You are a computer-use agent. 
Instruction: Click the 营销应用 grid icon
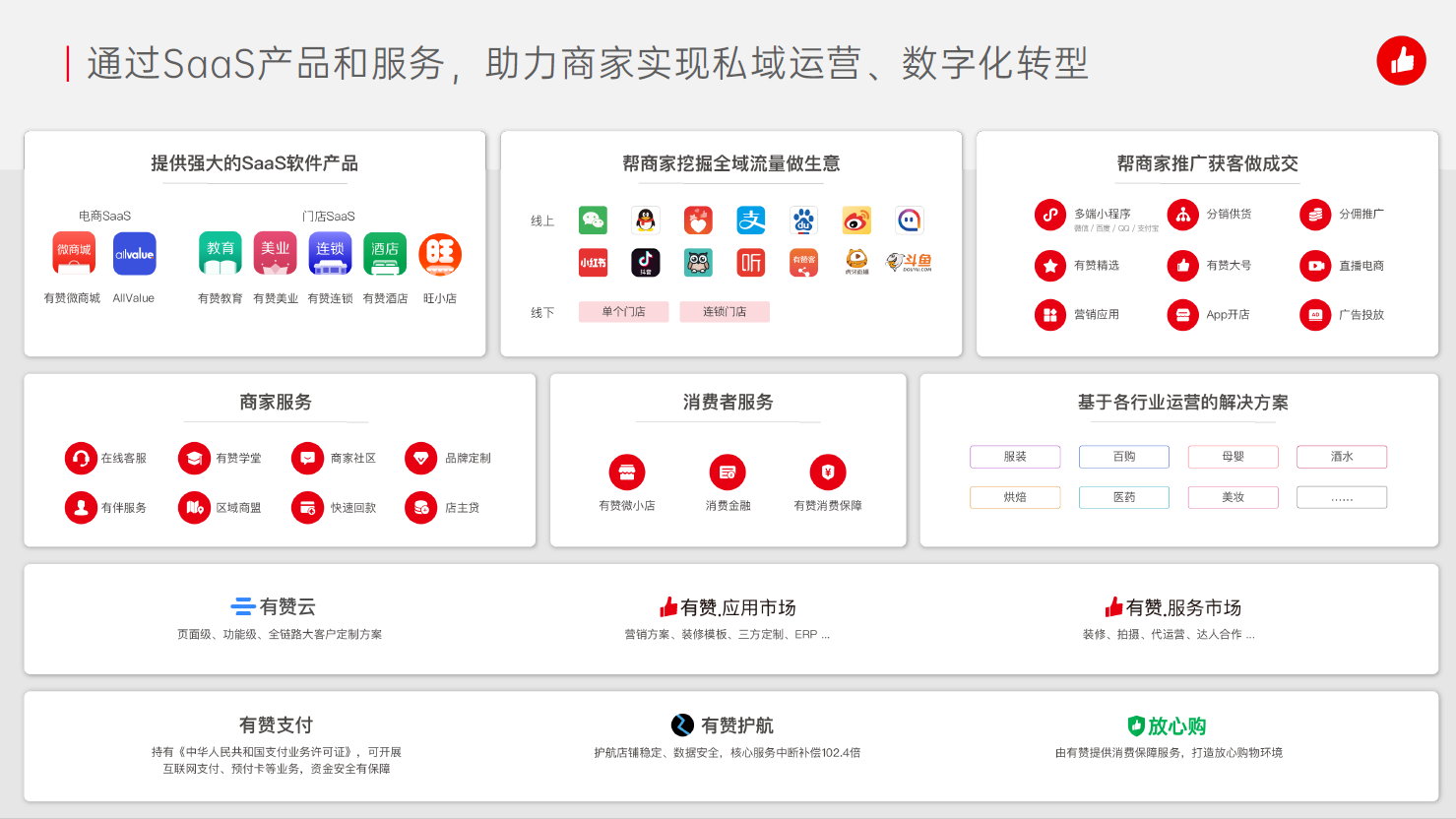point(1050,315)
